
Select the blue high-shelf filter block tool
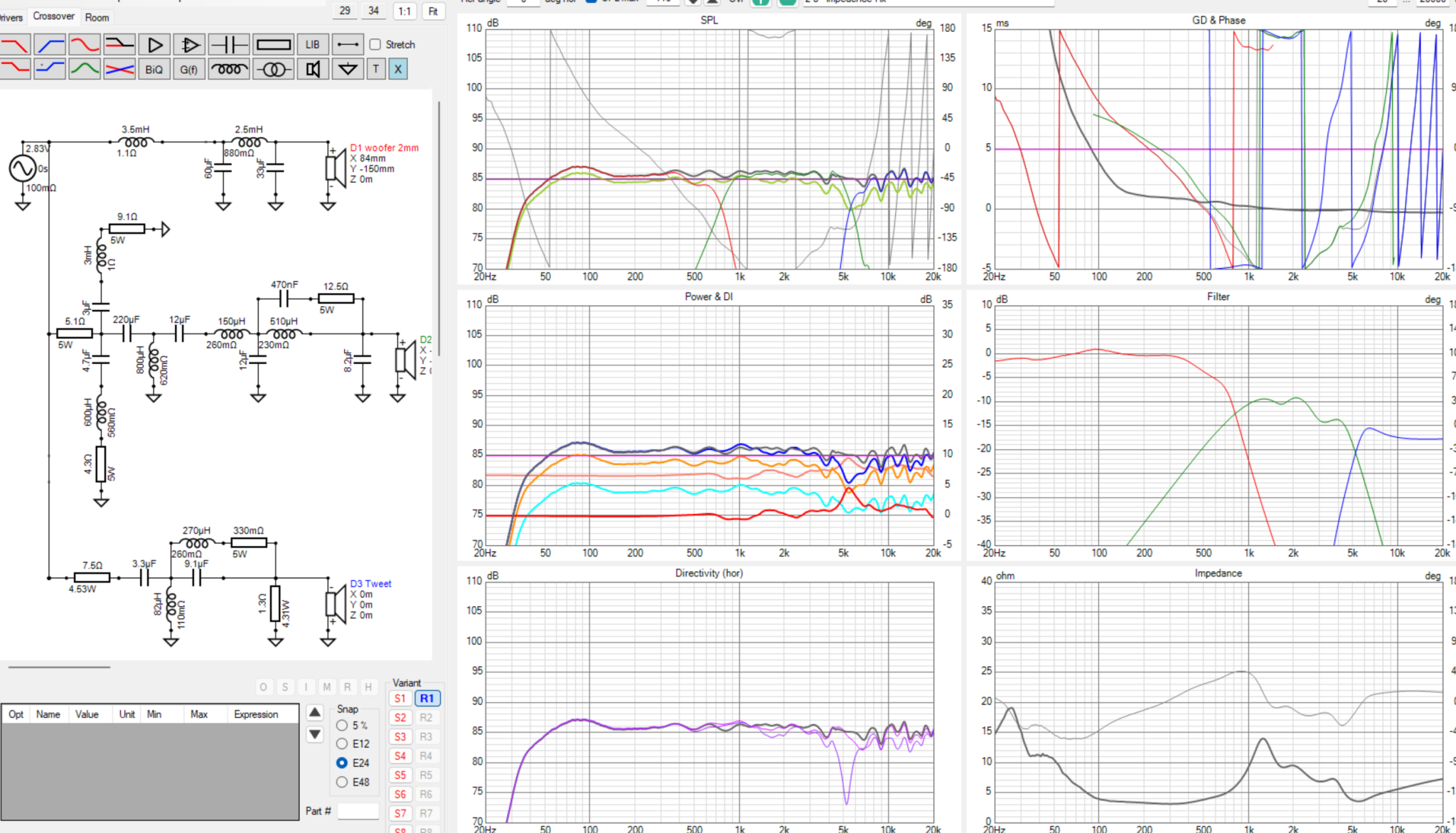tap(50, 69)
